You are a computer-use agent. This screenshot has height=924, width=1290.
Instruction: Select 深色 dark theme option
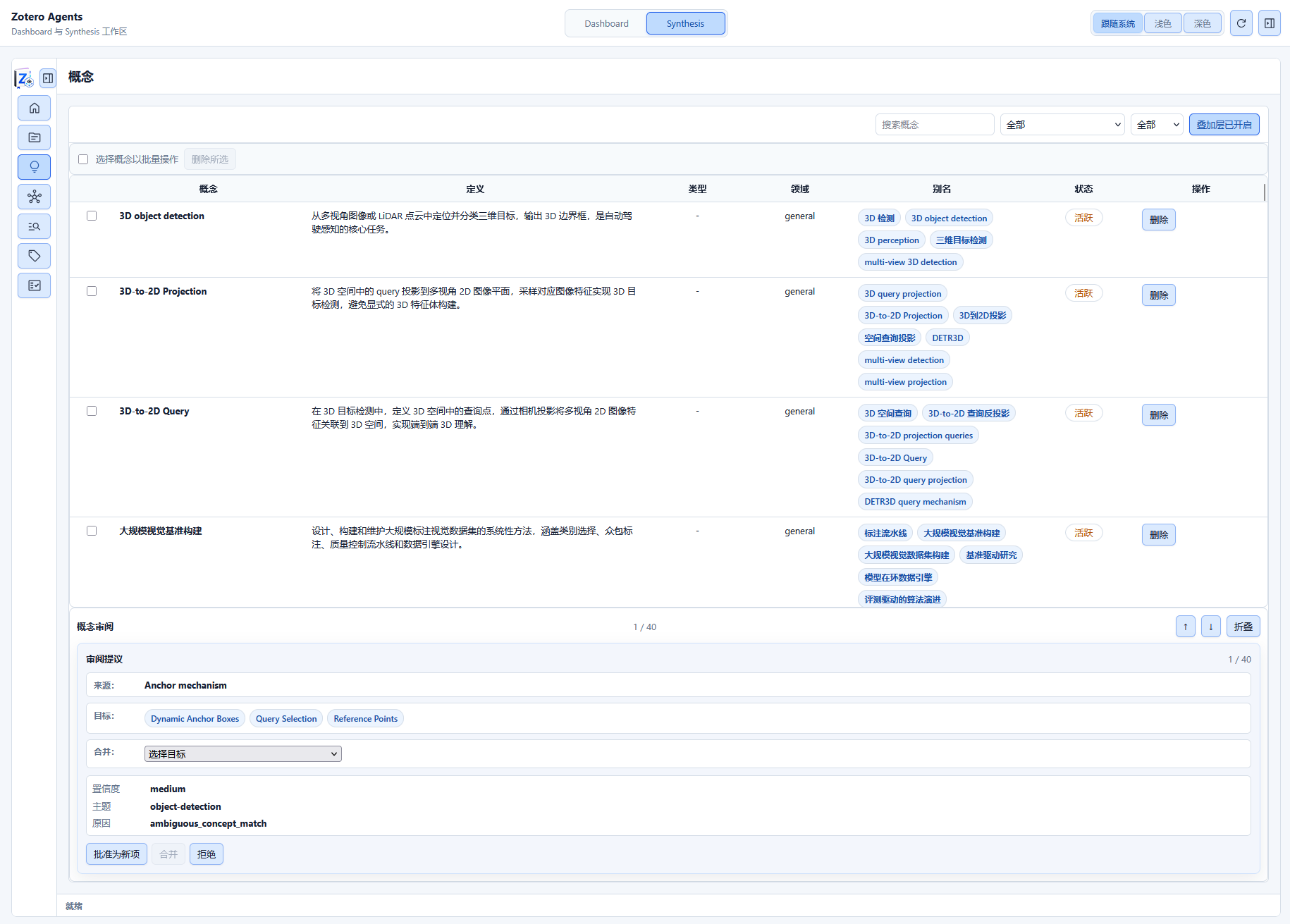tap(1203, 23)
